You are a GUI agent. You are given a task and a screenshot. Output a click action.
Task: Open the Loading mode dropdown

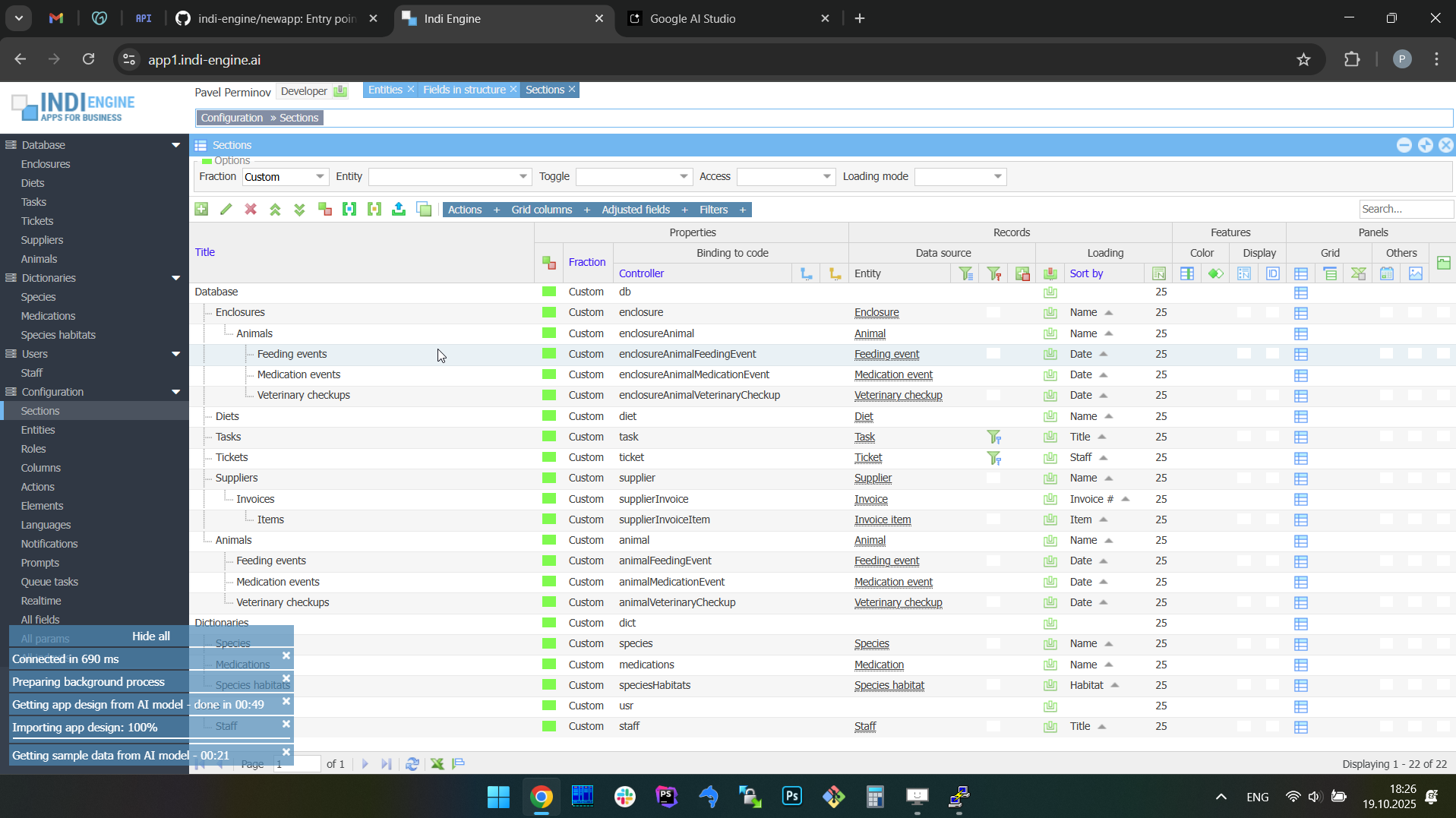[x=997, y=177]
